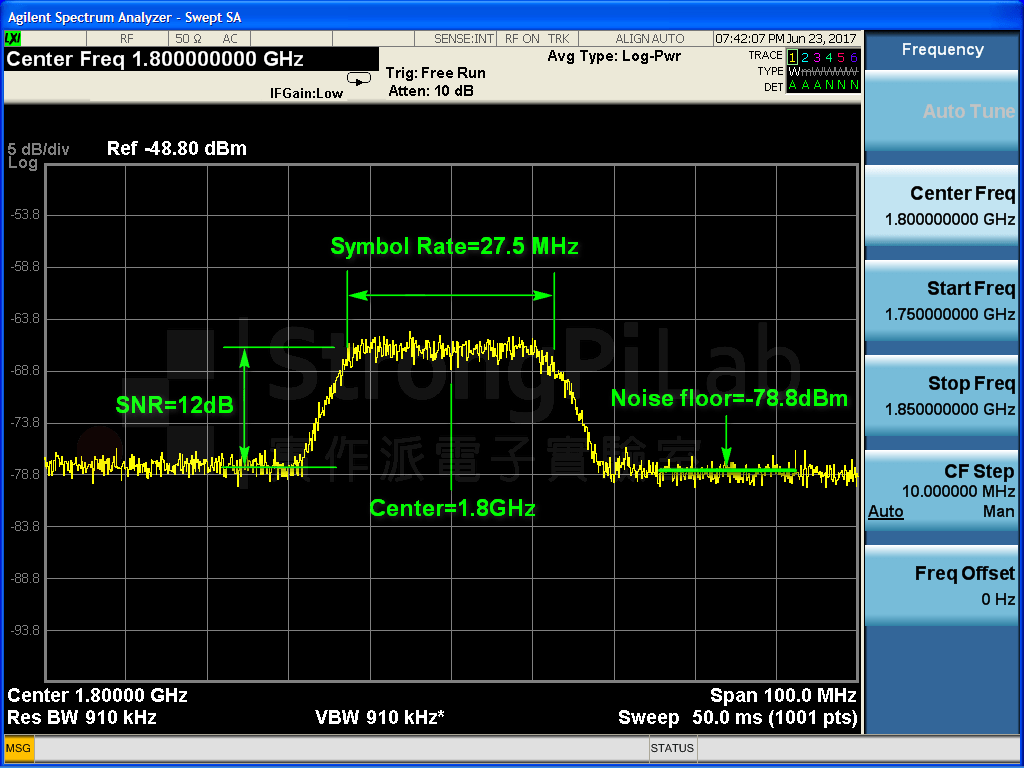
Task: Select trace number 6
Action: pyautogui.click(x=854, y=57)
